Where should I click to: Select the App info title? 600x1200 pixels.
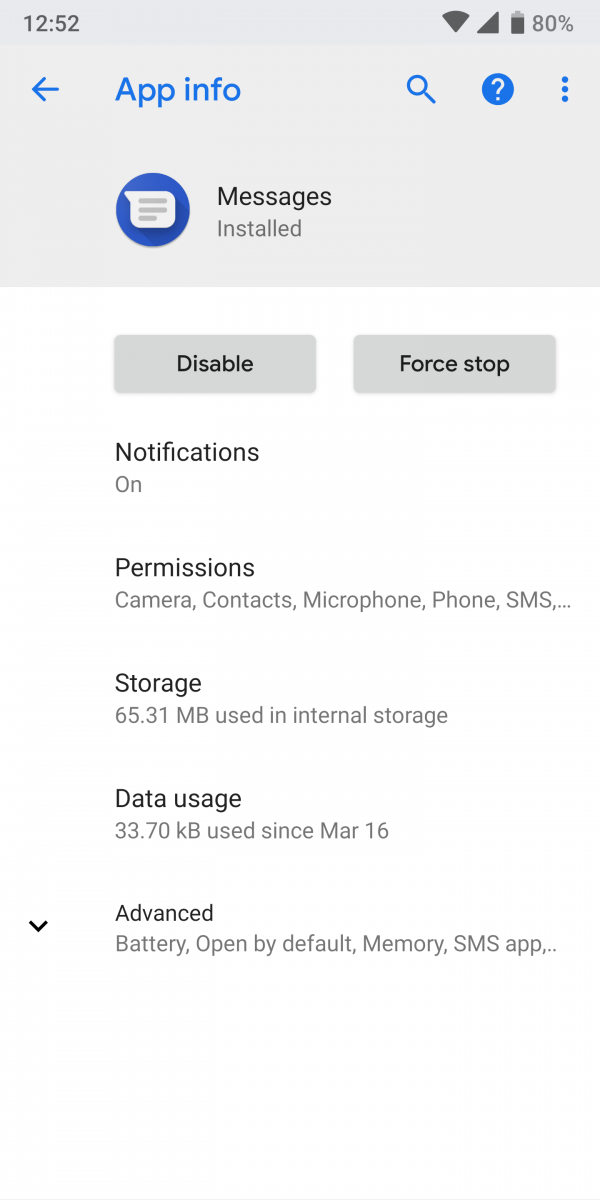[x=178, y=90]
